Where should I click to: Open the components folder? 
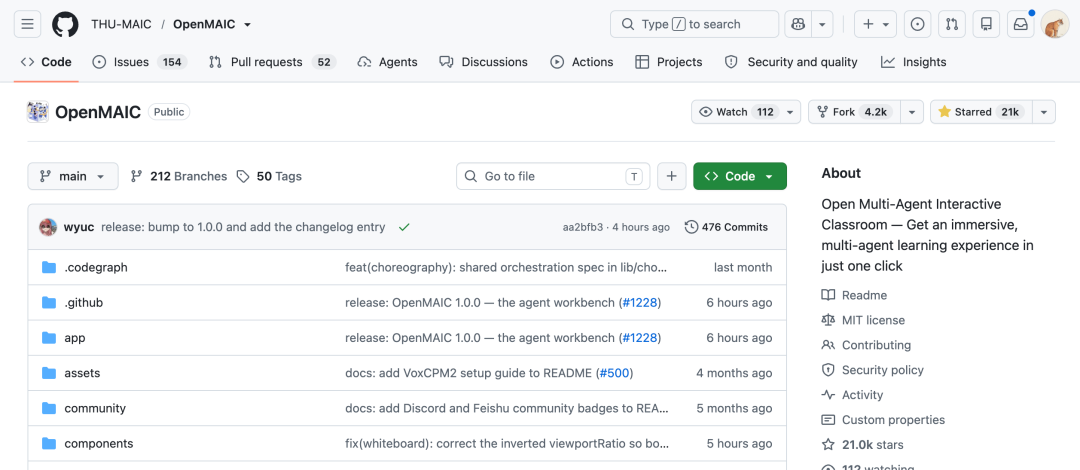pyautogui.click(x=98, y=443)
